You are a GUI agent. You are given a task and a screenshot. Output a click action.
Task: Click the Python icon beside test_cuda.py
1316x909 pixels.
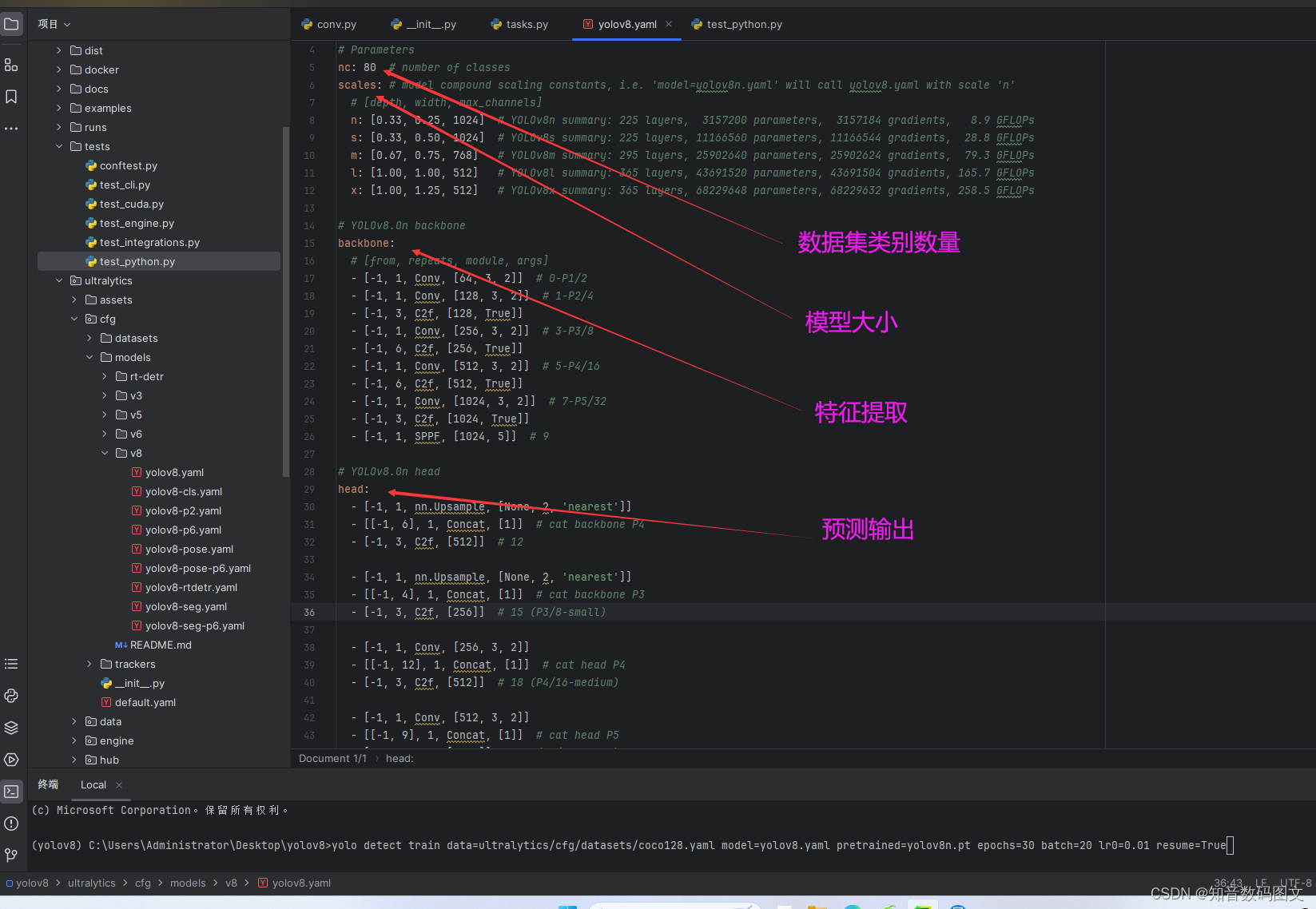91,204
